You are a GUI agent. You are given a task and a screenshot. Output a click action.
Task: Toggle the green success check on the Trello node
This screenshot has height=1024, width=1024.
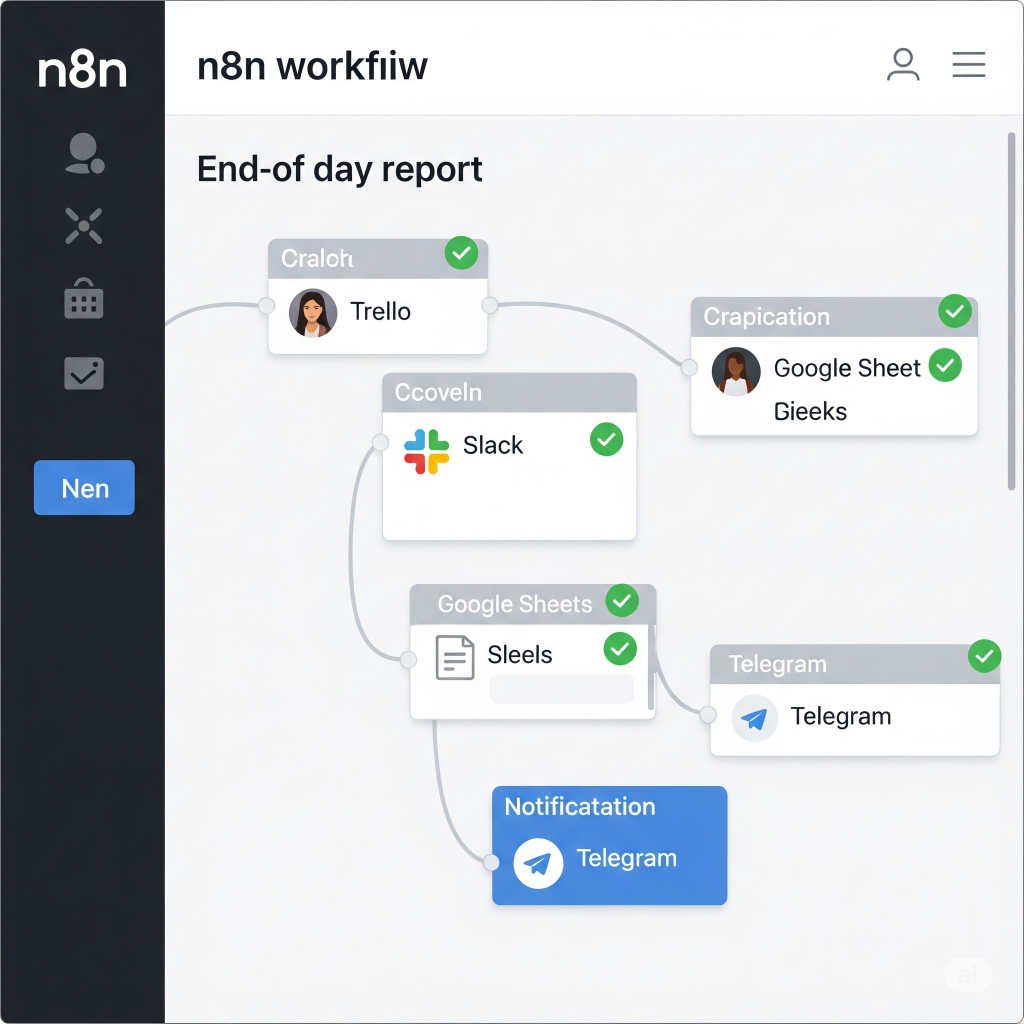(x=461, y=254)
